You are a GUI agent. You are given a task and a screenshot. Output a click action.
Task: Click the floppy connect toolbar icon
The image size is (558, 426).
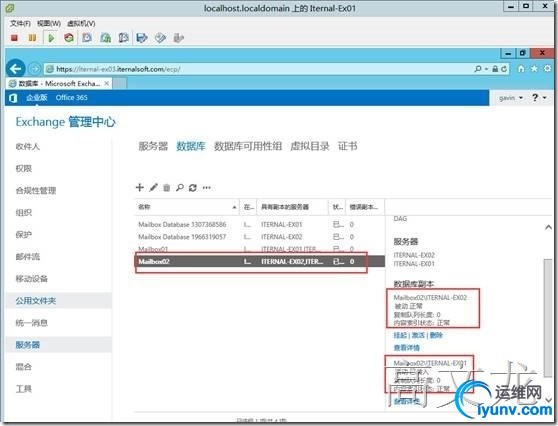(142, 38)
